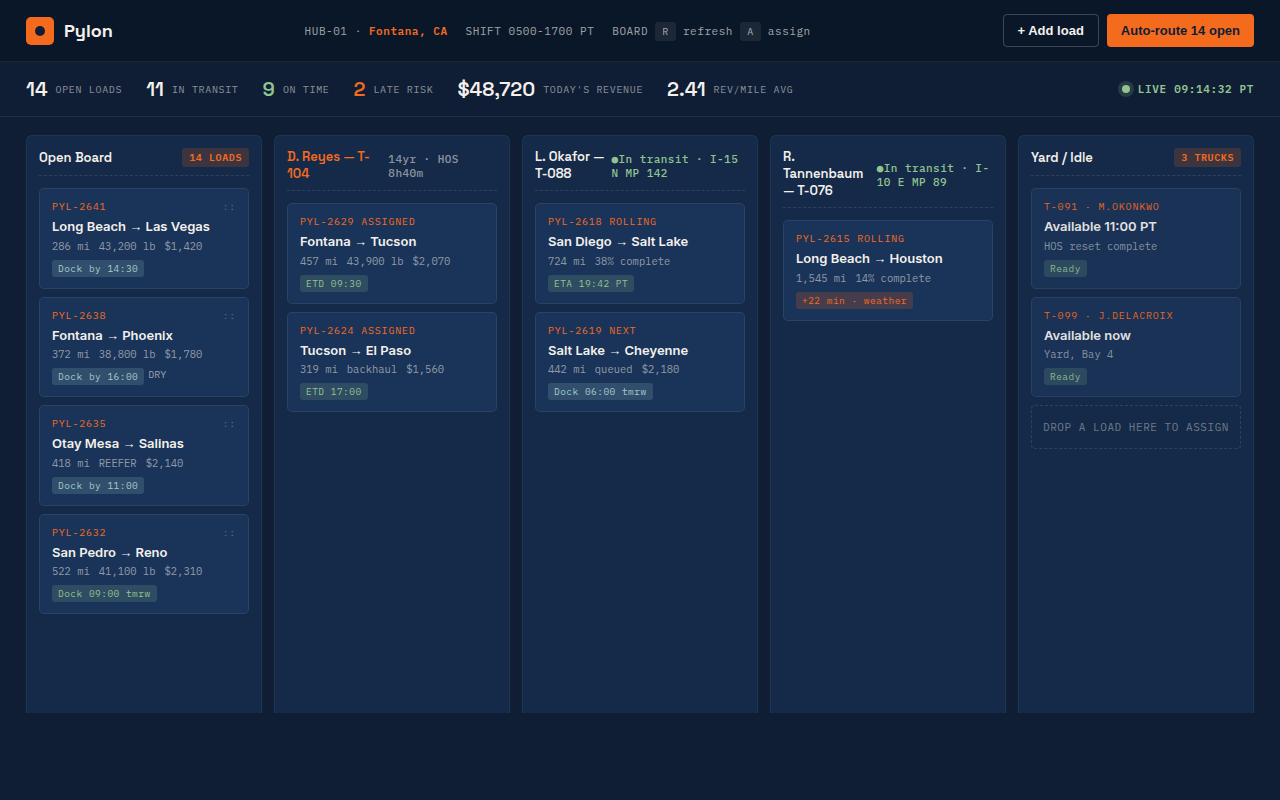
Task: Open the Long Beach → Houston load
Action: point(888,270)
